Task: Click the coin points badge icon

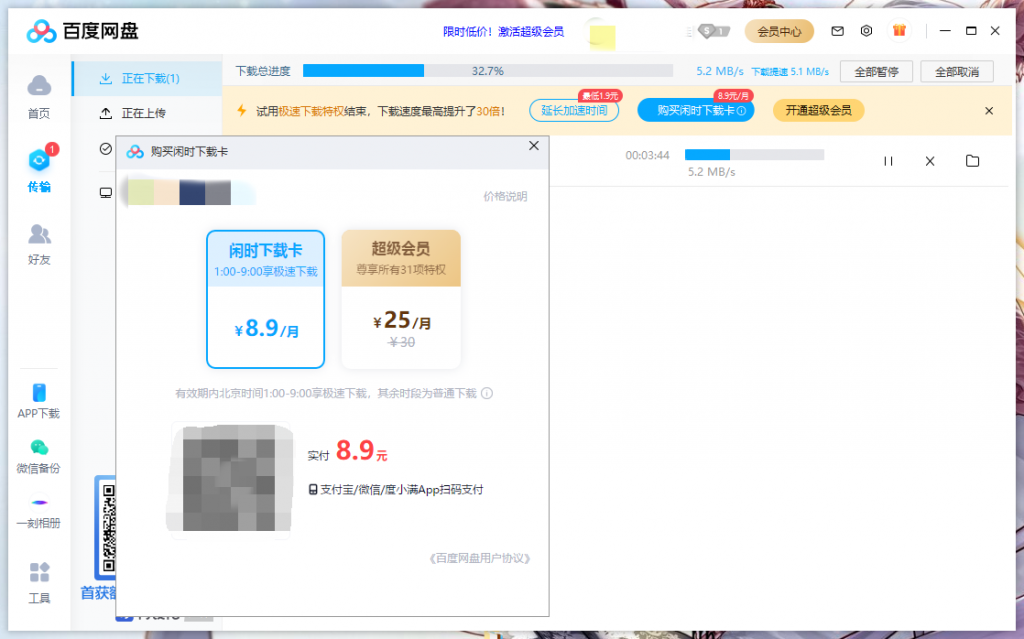Action: (x=713, y=31)
